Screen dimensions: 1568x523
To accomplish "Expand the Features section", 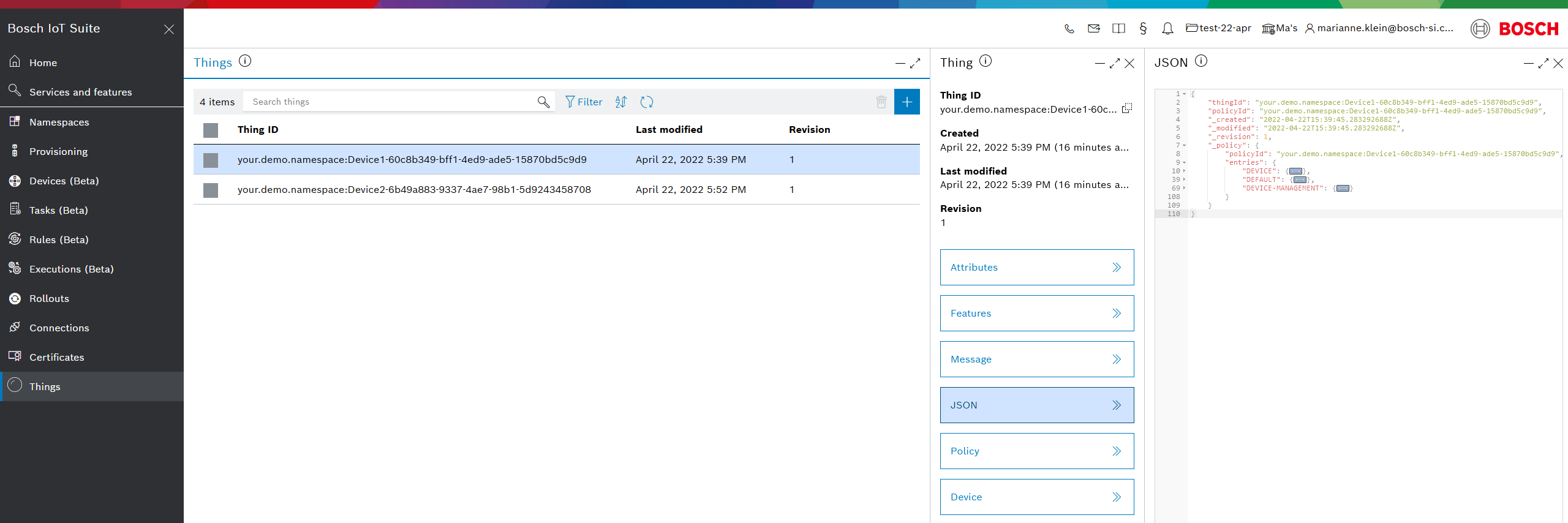I will (1037, 313).
